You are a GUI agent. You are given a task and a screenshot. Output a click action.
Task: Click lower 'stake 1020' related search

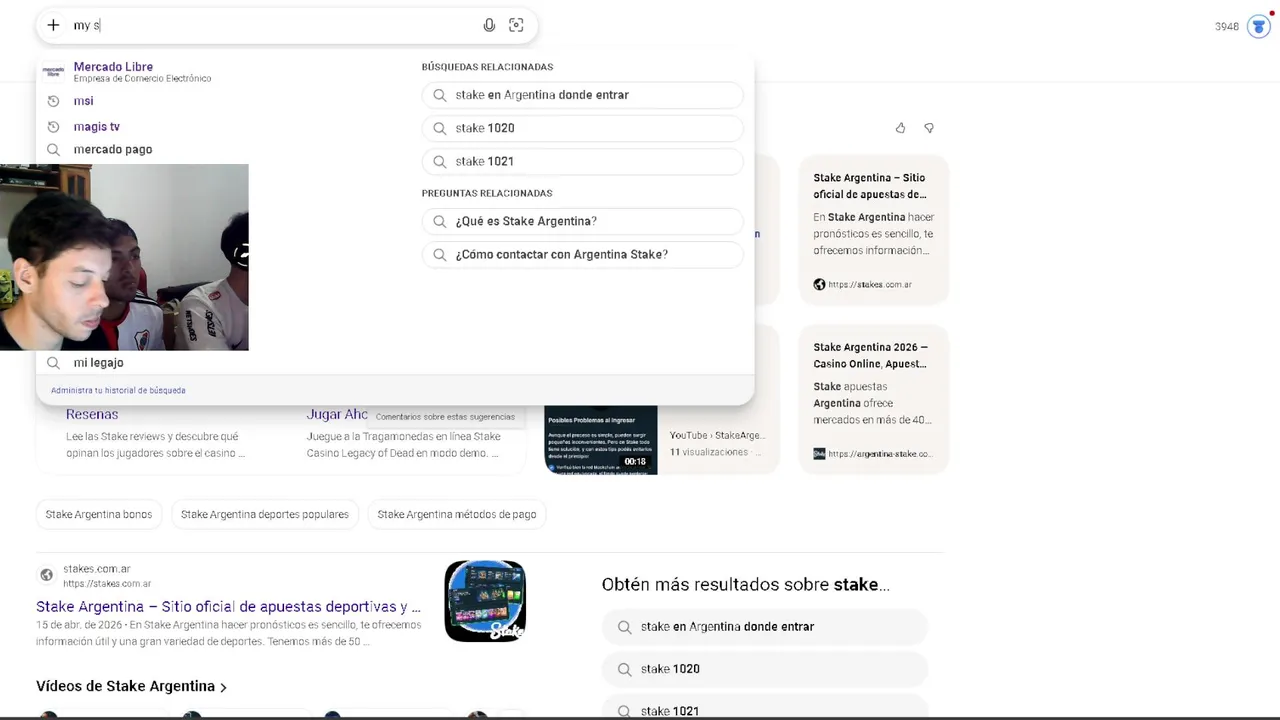click(x=765, y=669)
